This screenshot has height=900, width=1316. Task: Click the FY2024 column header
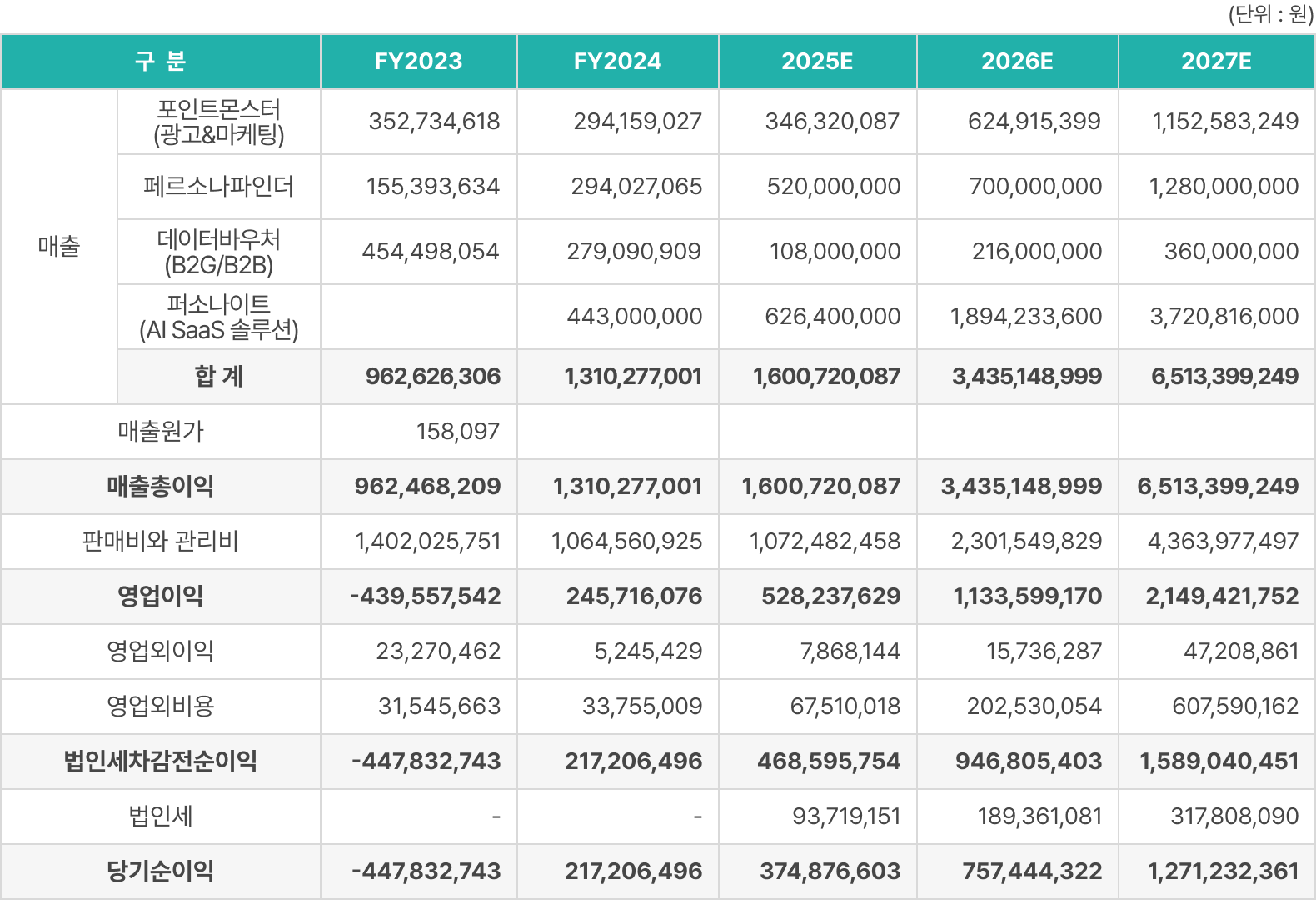(x=617, y=62)
